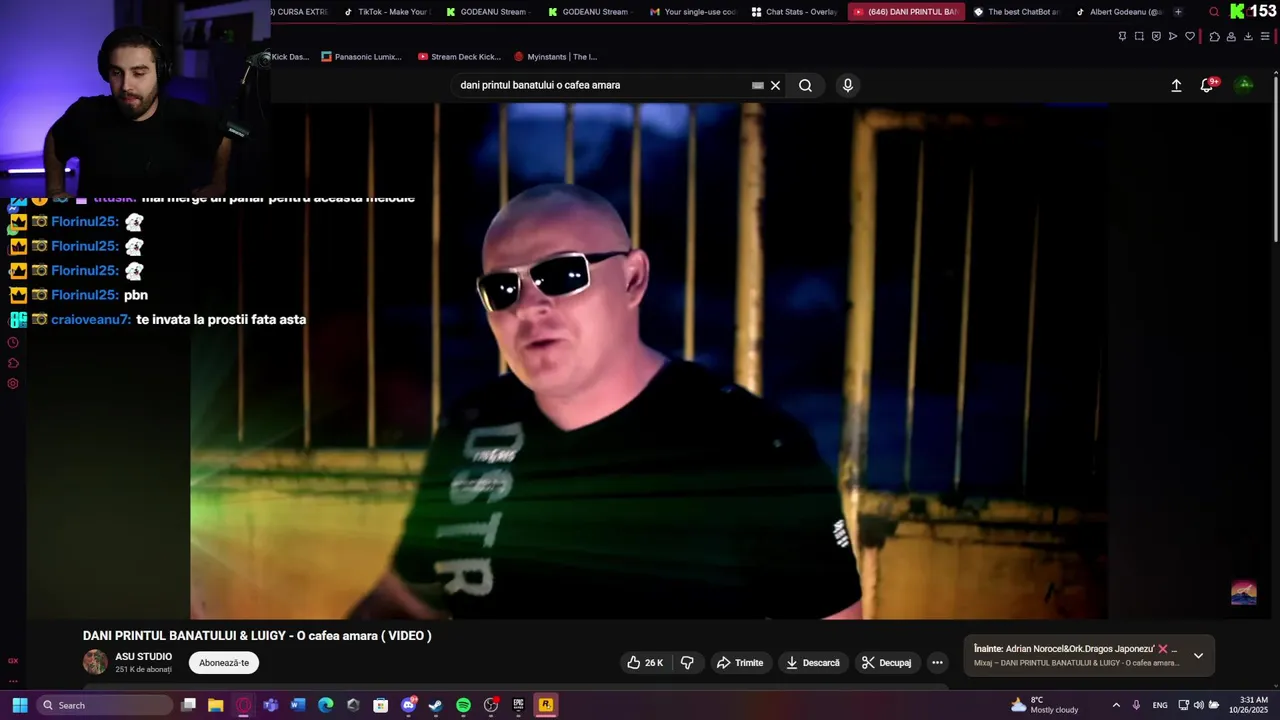The height and width of the screenshot is (720, 1280).
Task: Open Microsoft Store from the taskbar
Action: coord(380,705)
